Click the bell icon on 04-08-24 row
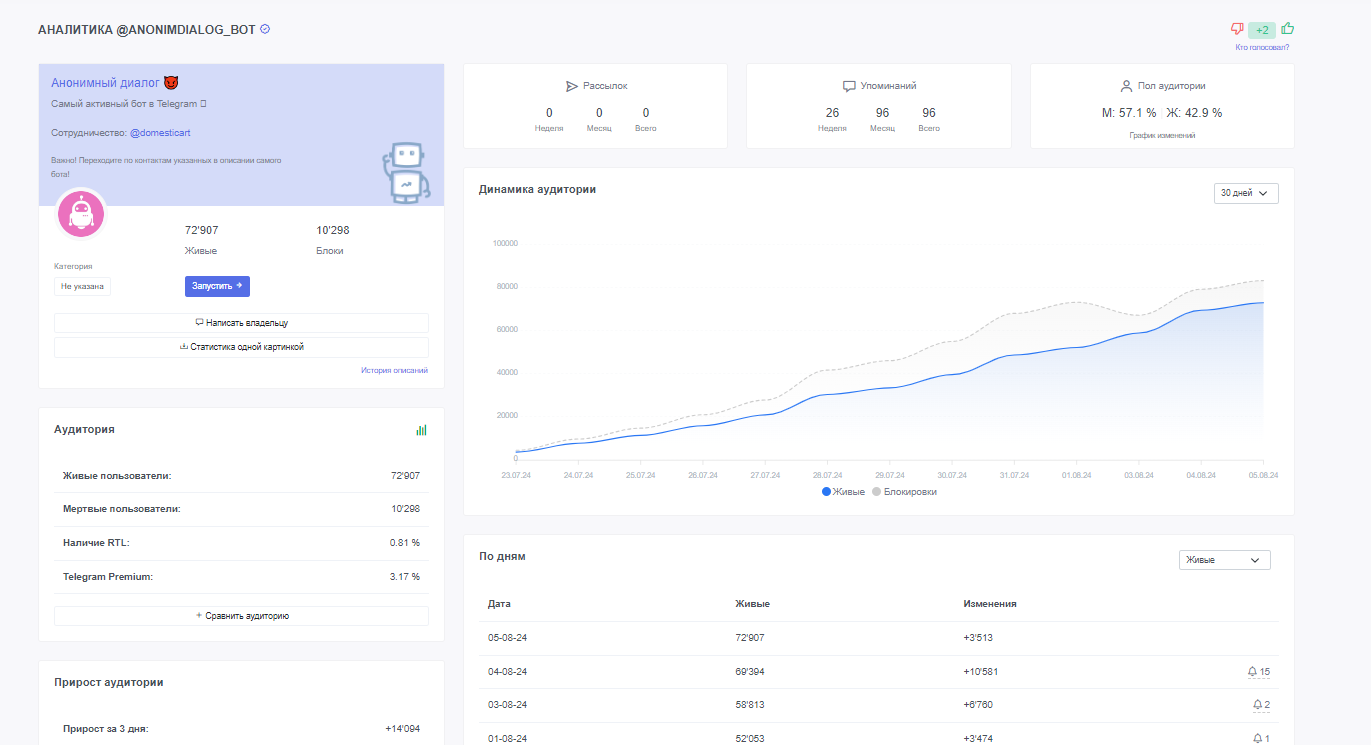Viewport: 1371px width, 745px height. click(1253, 672)
